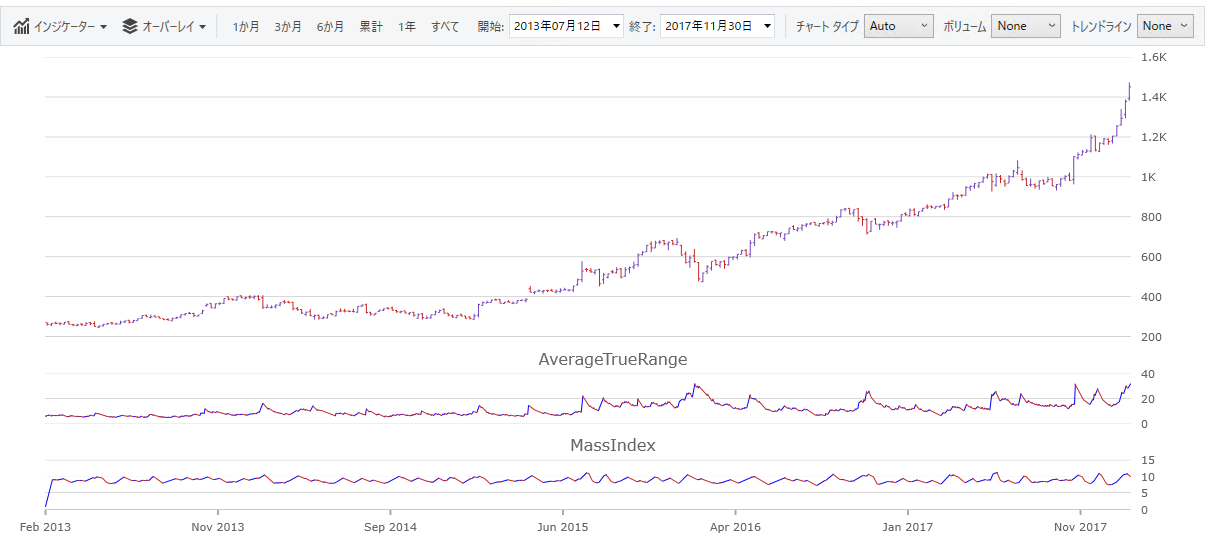Select the 累計 year-to-date range
This screenshot has width=1206, height=546.
pyautogui.click(x=371, y=26)
